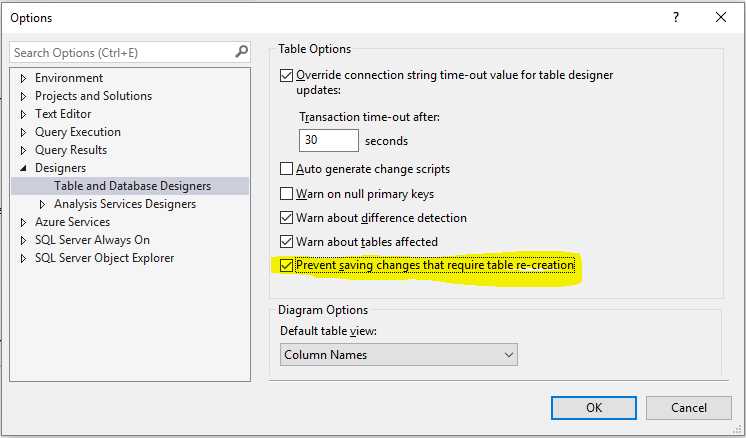Toggle Override connection string time-out checkbox

pos(287,75)
